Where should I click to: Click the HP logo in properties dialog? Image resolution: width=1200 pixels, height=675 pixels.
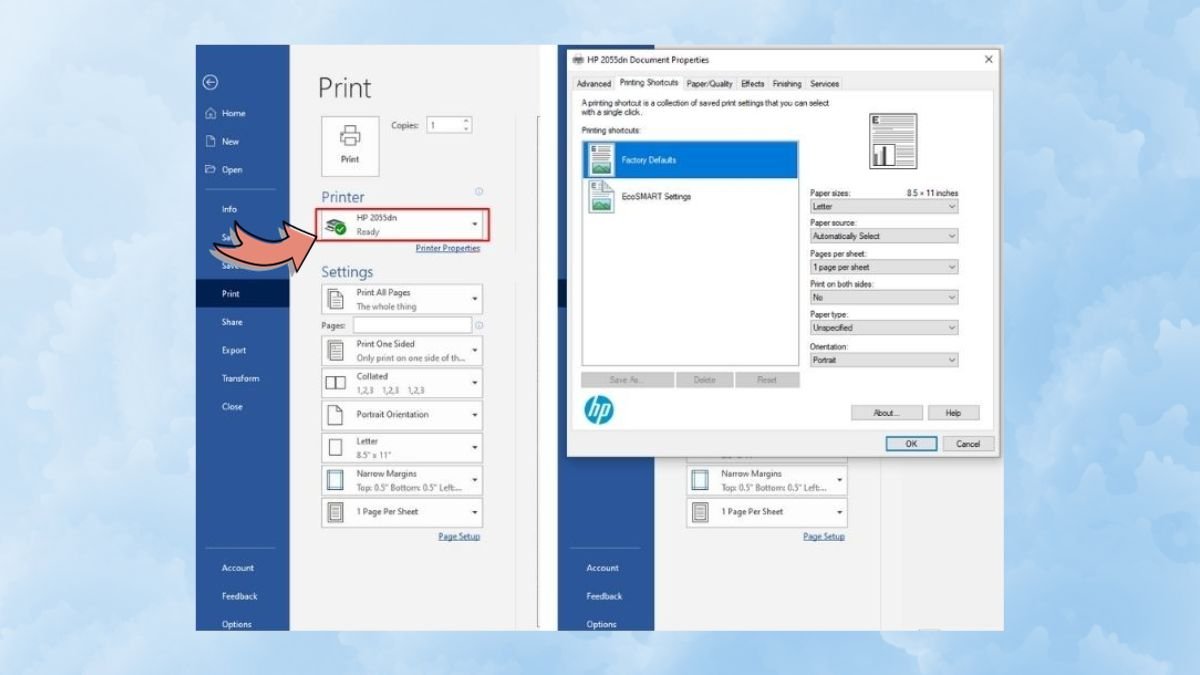[x=599, y=410]
